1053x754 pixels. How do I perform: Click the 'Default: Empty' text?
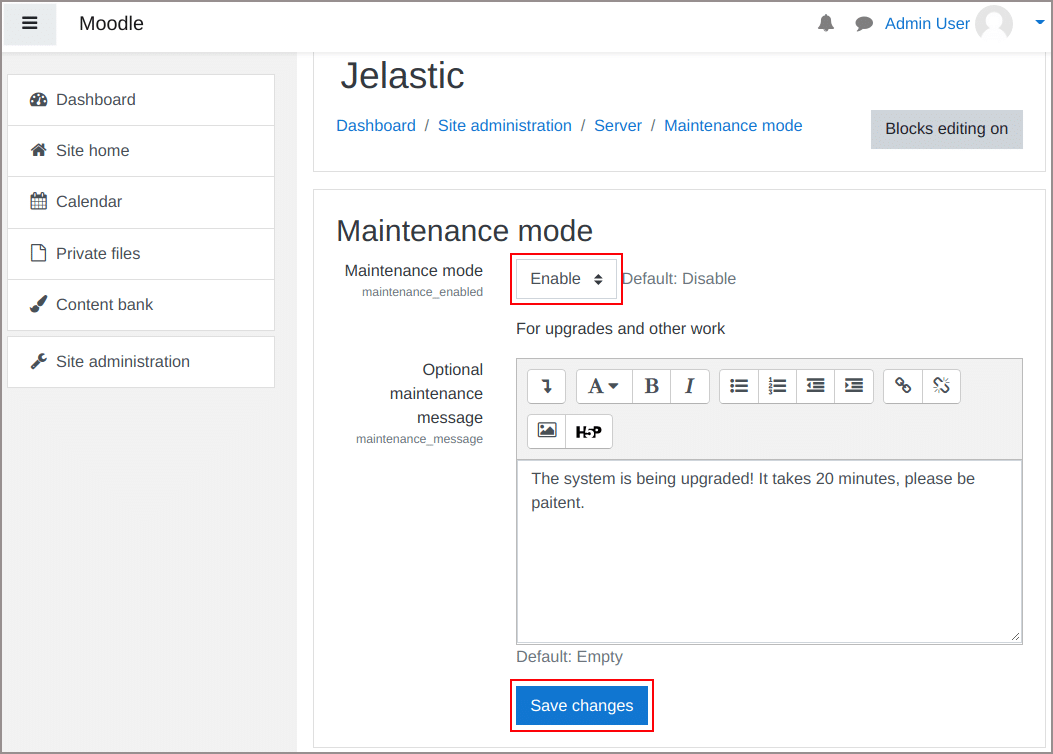[569, 657]
